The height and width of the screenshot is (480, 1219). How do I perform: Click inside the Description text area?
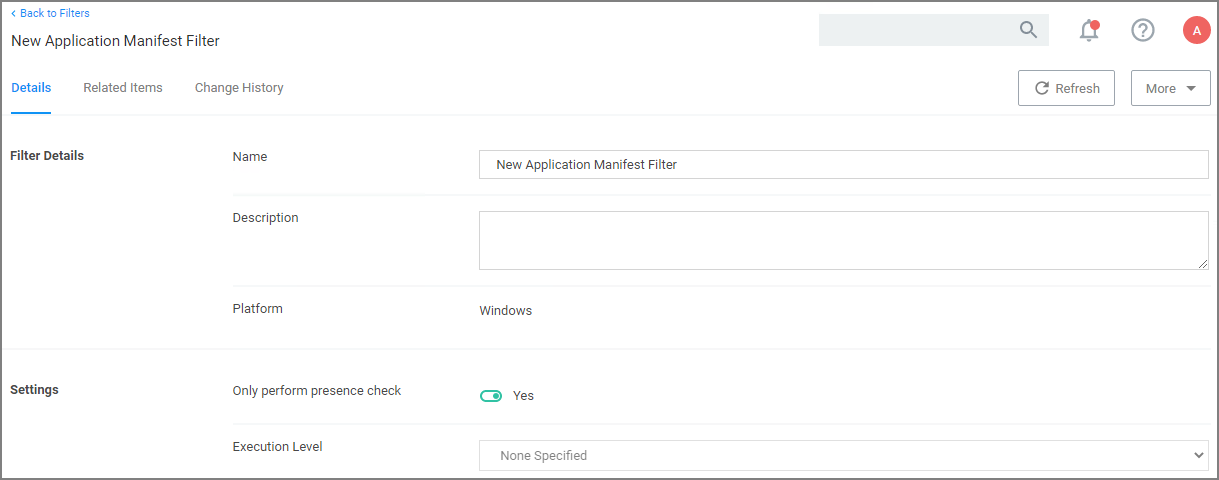(x=843, y=240)
